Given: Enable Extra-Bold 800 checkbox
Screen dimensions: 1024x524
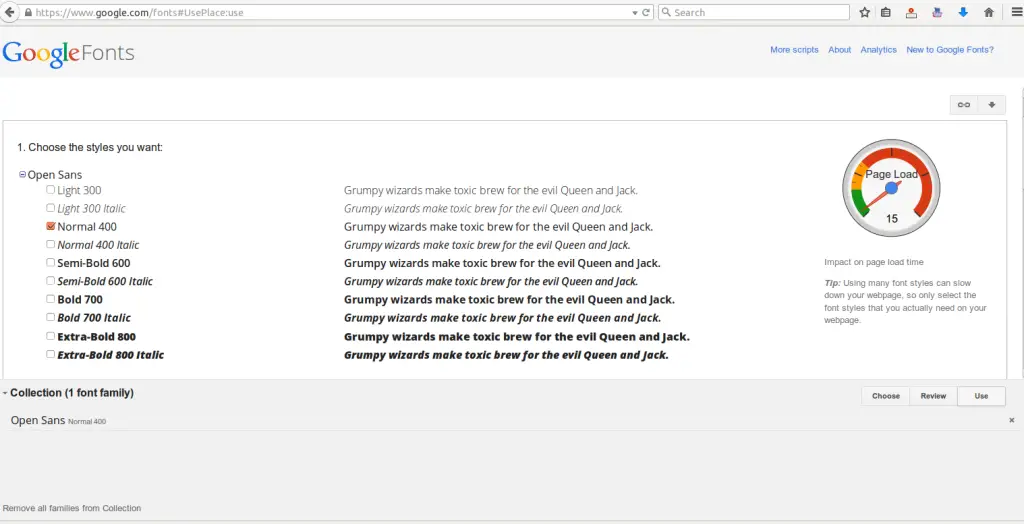Looking at the screenshot, I should (50, 336).
